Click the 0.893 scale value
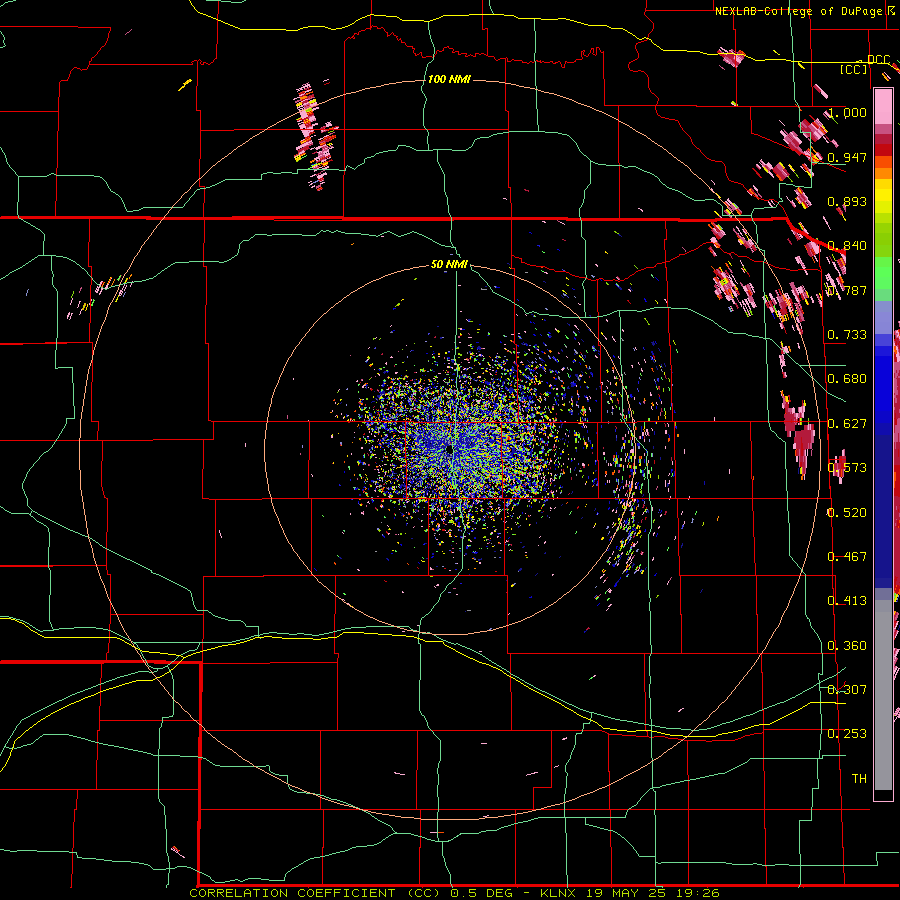The width and height of the screenshot is (900, 900). pos(847,201)
